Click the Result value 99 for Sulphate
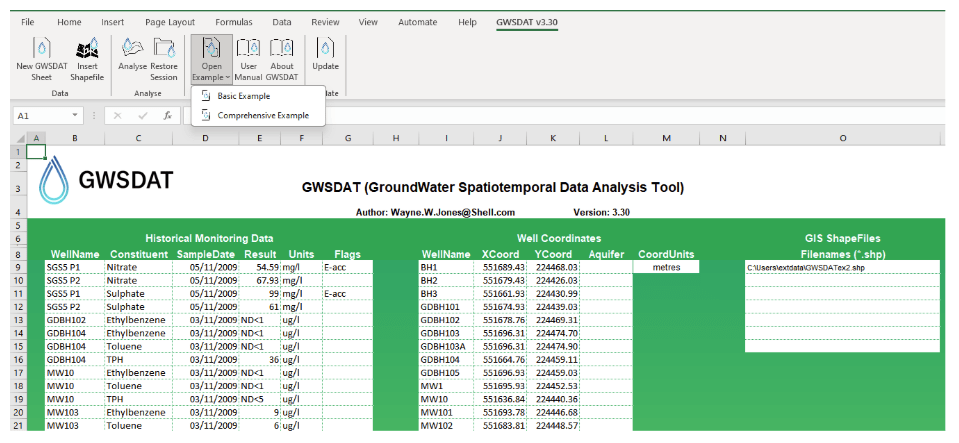The height and width of the screenshot is (443, 959). pos(260,294)
